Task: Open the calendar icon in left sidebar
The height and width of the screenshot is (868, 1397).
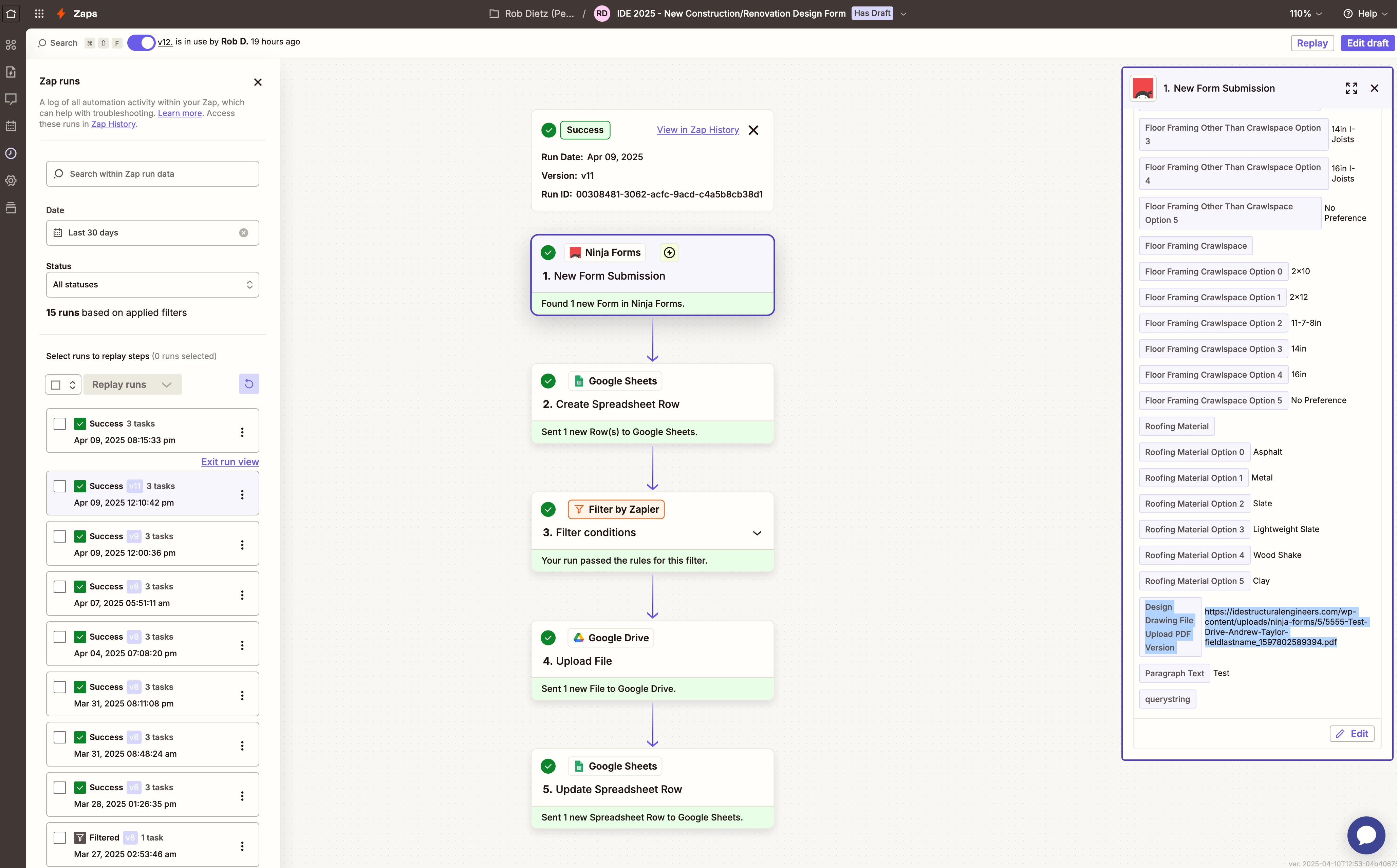Action: pyautogui.click(x=11, y=126)
